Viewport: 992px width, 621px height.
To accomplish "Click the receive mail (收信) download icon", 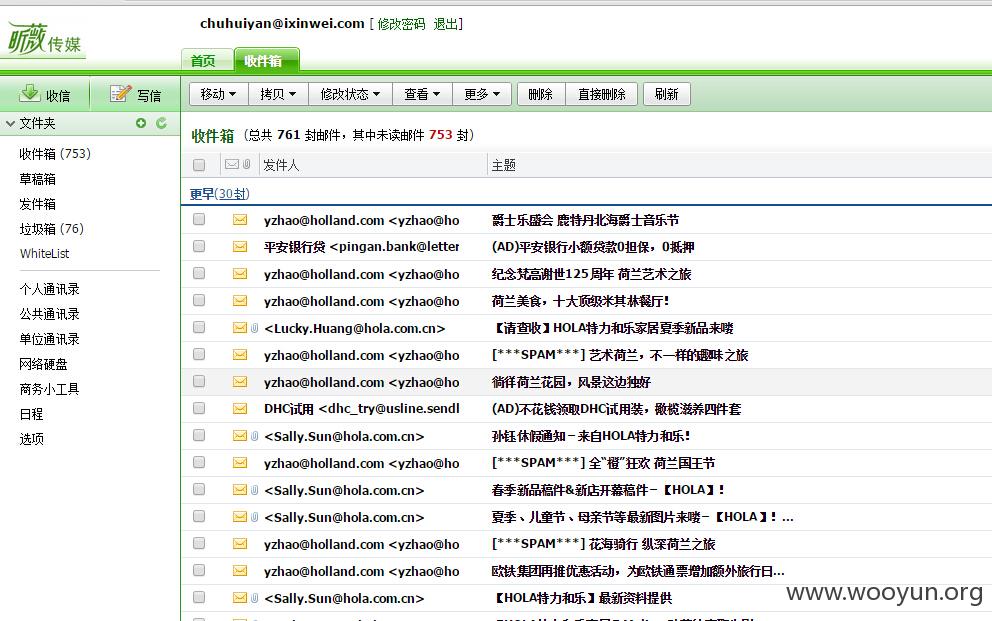I will tap(29, 94).
